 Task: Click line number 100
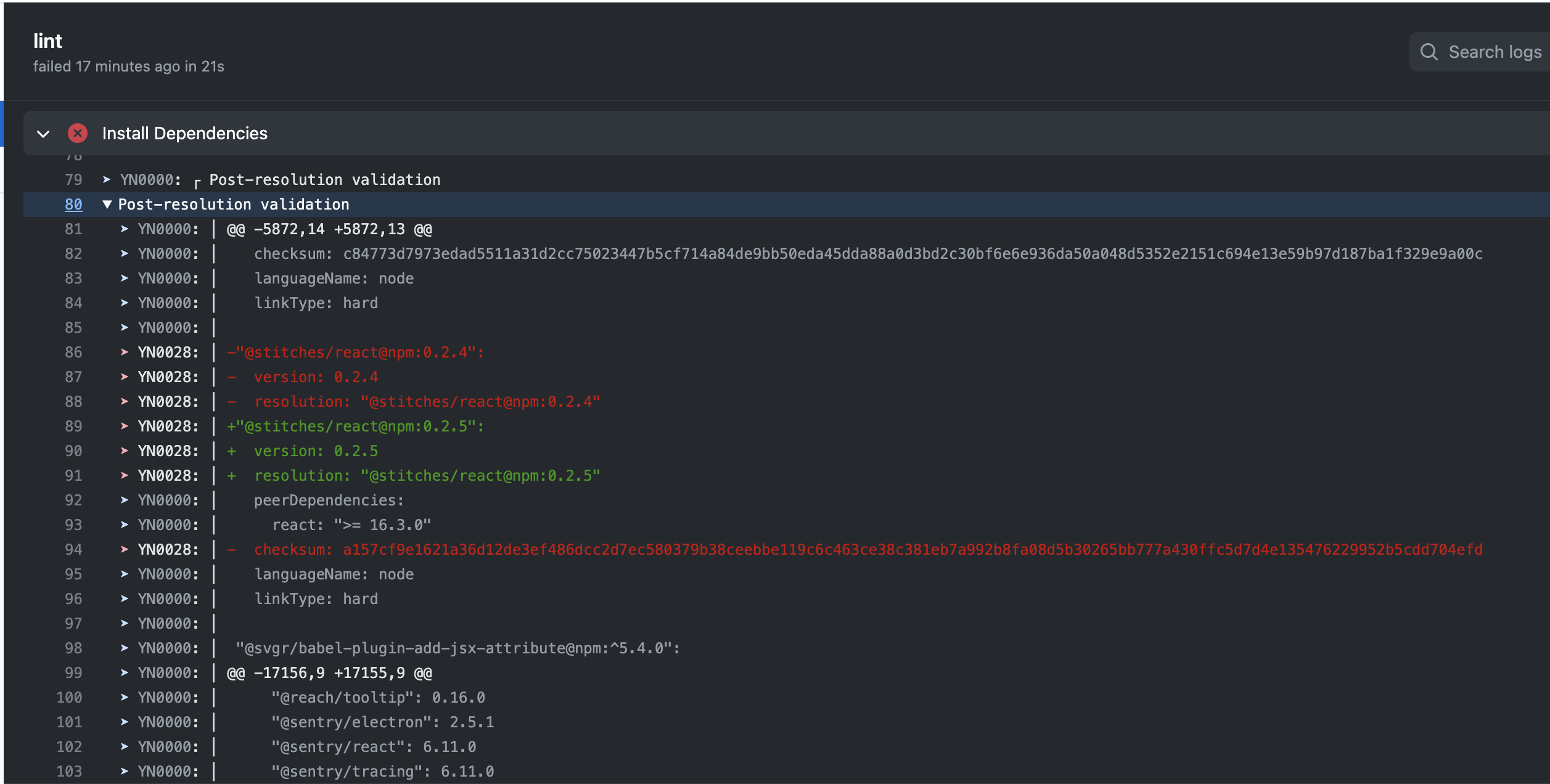click(x=69, y=697)
